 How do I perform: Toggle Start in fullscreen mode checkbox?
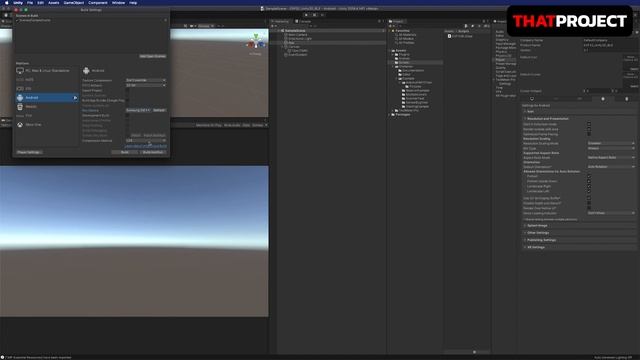tap(589, 124)
